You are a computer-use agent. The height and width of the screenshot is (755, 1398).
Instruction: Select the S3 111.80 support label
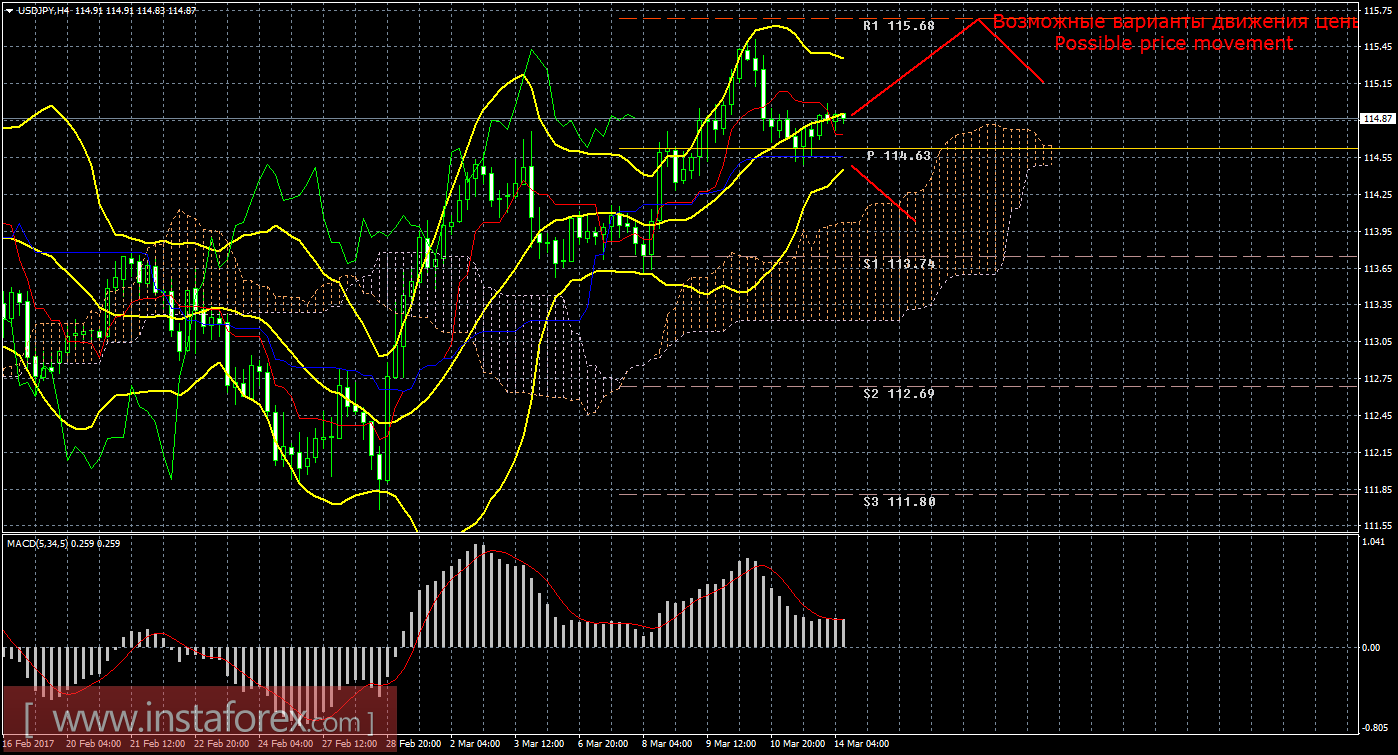tap(899, 502)
